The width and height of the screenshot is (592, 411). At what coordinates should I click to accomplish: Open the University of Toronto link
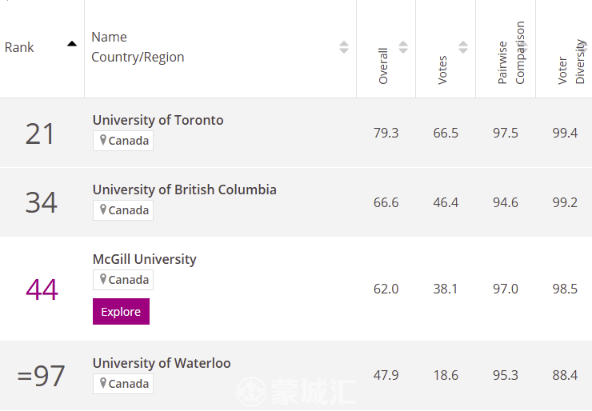[x=158, y=120]
